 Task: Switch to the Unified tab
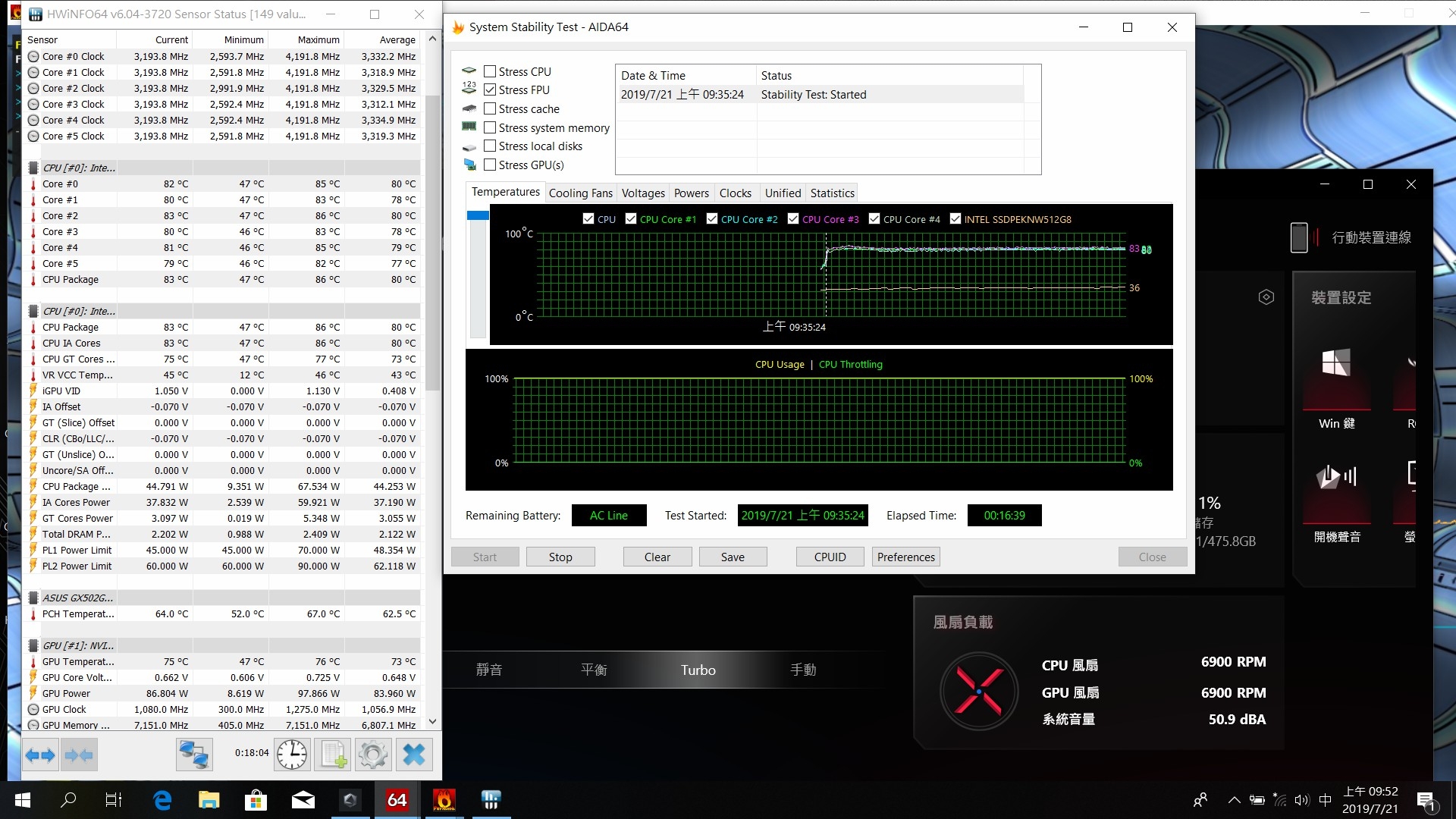(783, 193)
